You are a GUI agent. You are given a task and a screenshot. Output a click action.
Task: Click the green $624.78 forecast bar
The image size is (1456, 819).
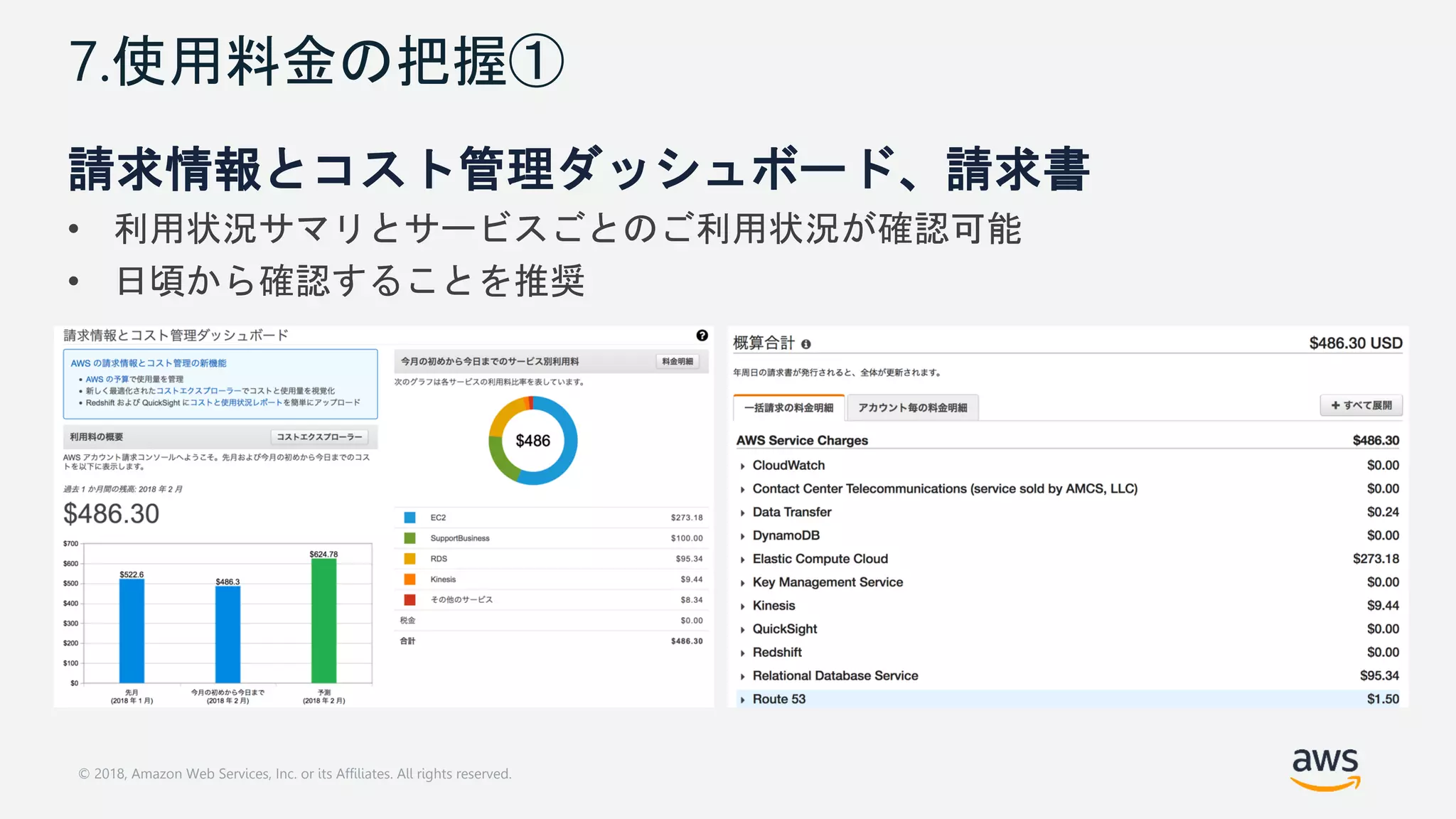(x=323, y=621)
